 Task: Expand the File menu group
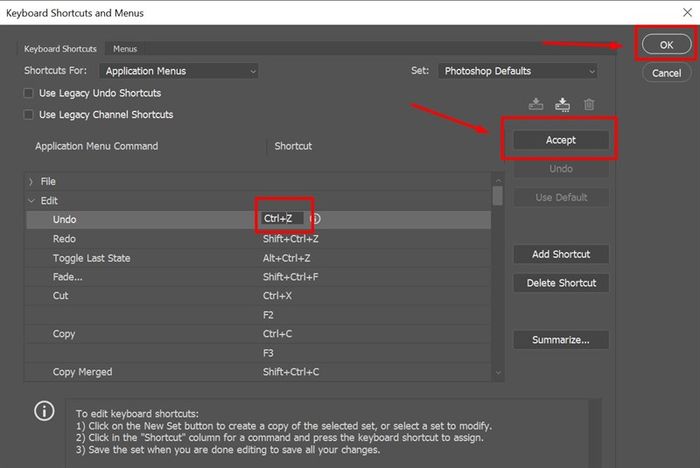(31, 182)
